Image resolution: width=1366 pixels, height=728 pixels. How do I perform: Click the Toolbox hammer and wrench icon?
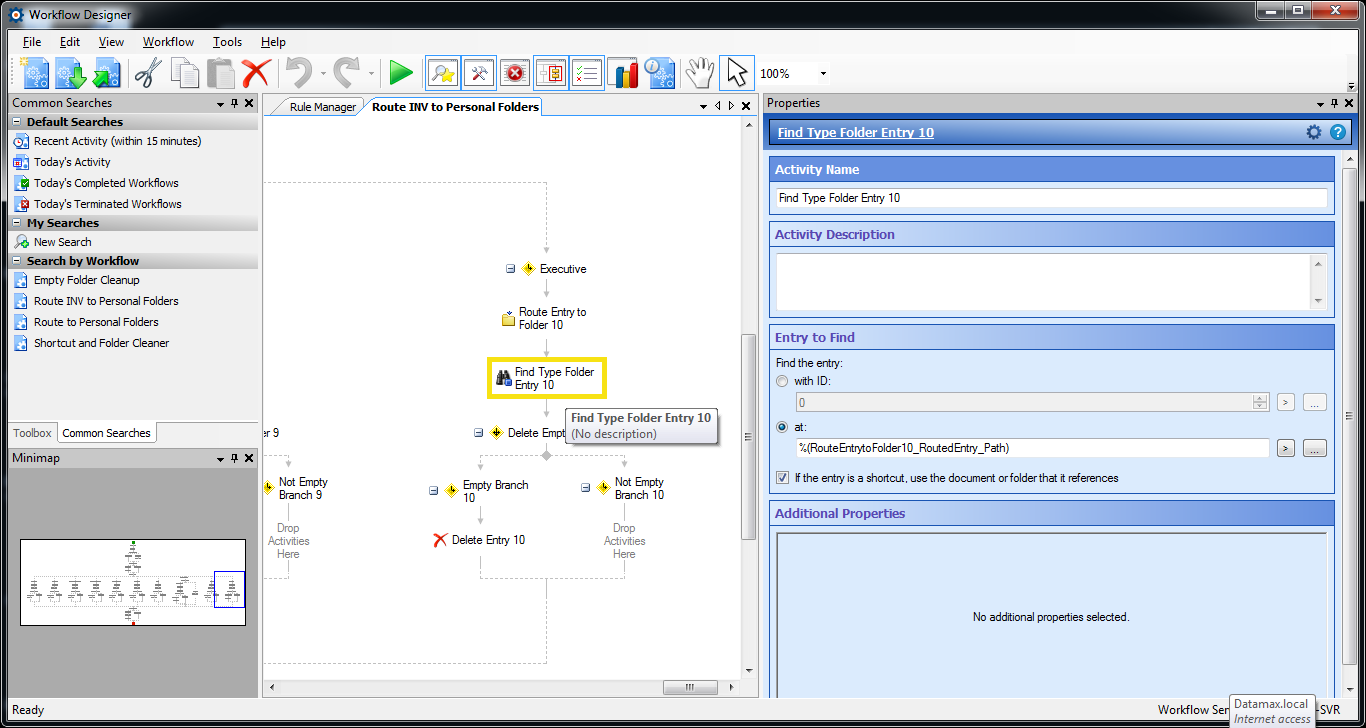479,73
